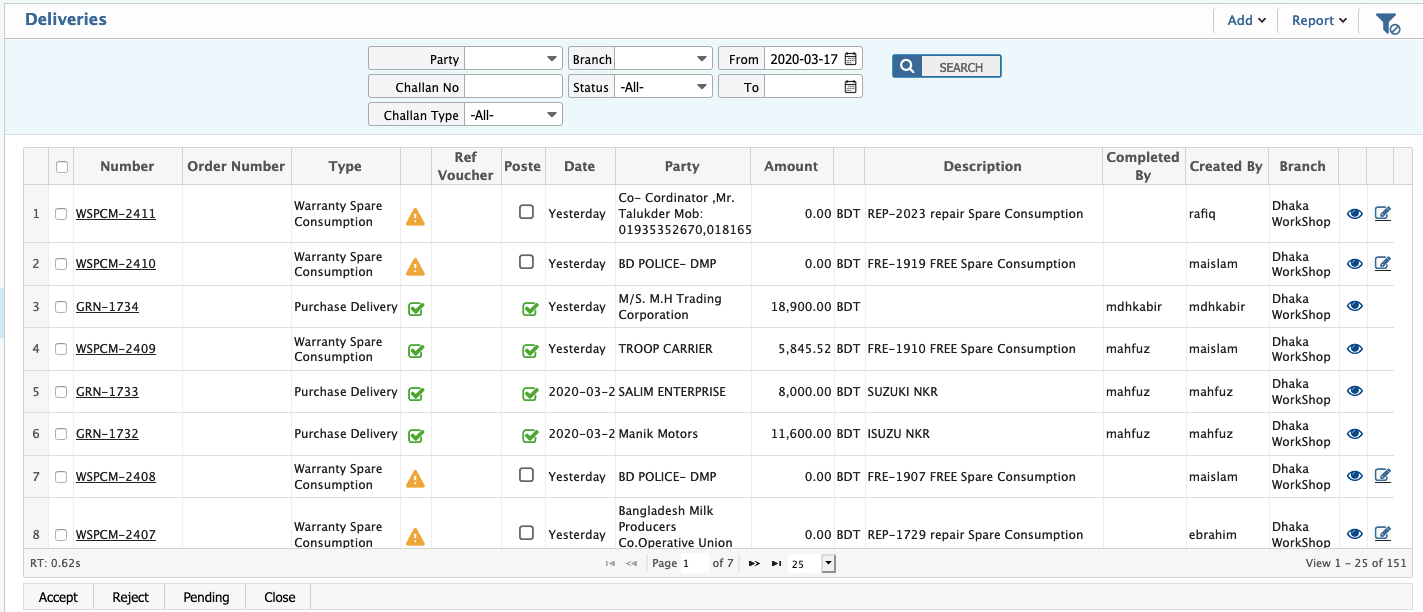
Task: Open the Add menu
Action: tap(1246, 20)
